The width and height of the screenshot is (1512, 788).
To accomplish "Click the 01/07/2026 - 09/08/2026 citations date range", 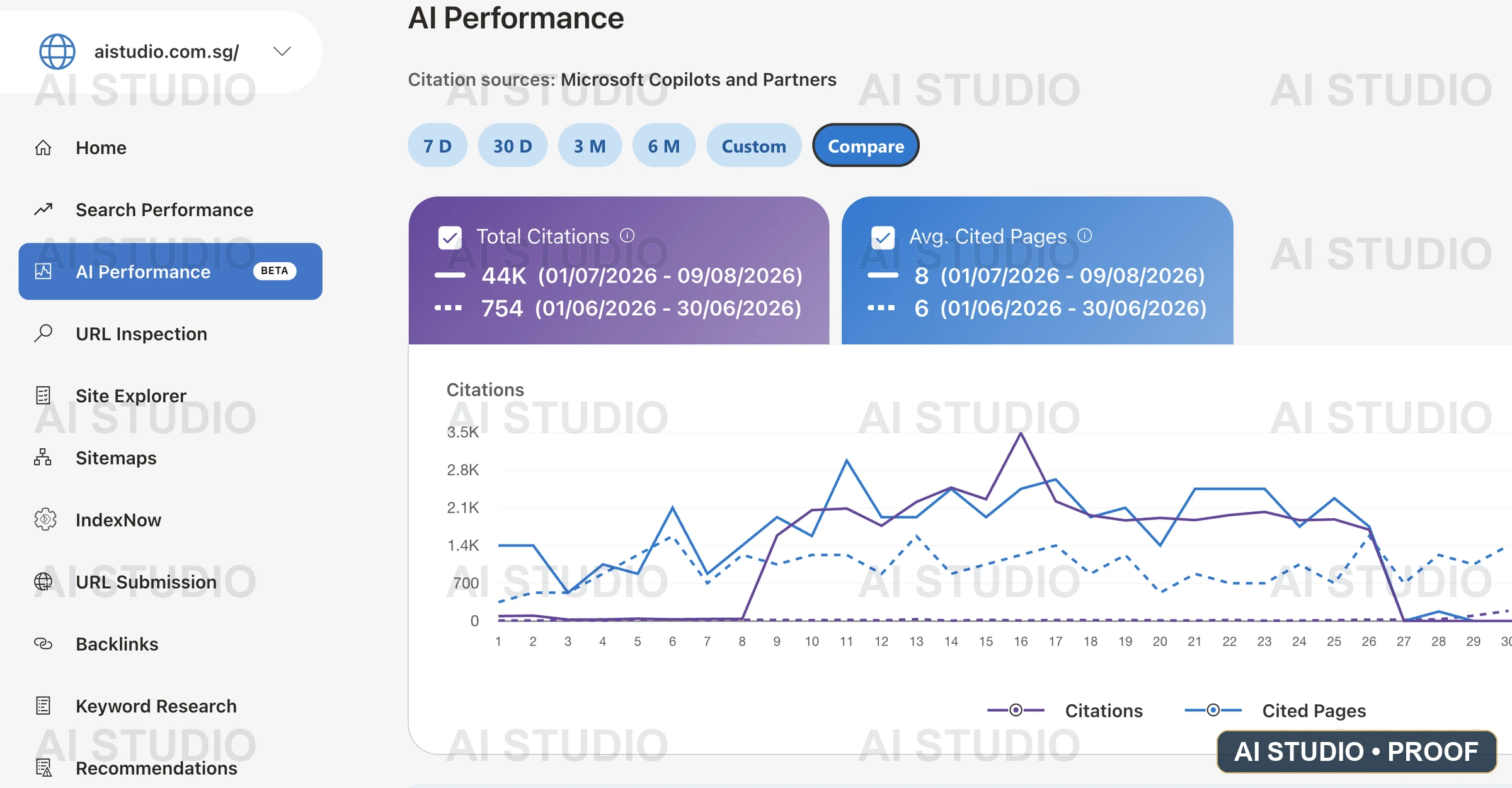I will [670, 275].
